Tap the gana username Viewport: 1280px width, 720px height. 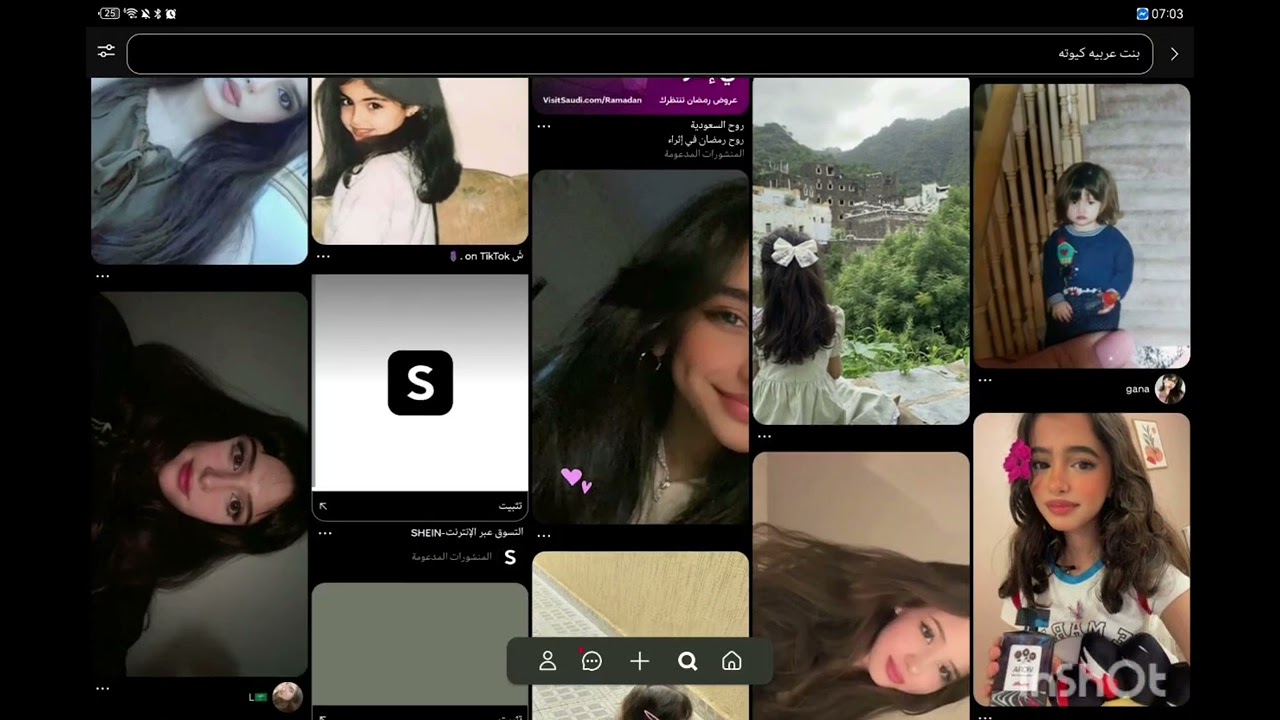click(x=1137, y=389)
